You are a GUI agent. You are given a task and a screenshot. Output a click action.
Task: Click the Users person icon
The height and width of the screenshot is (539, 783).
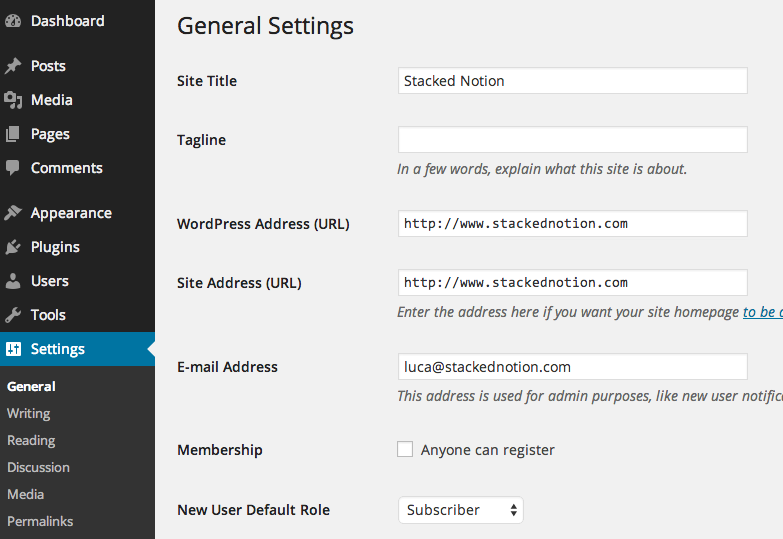coord(13,281)
